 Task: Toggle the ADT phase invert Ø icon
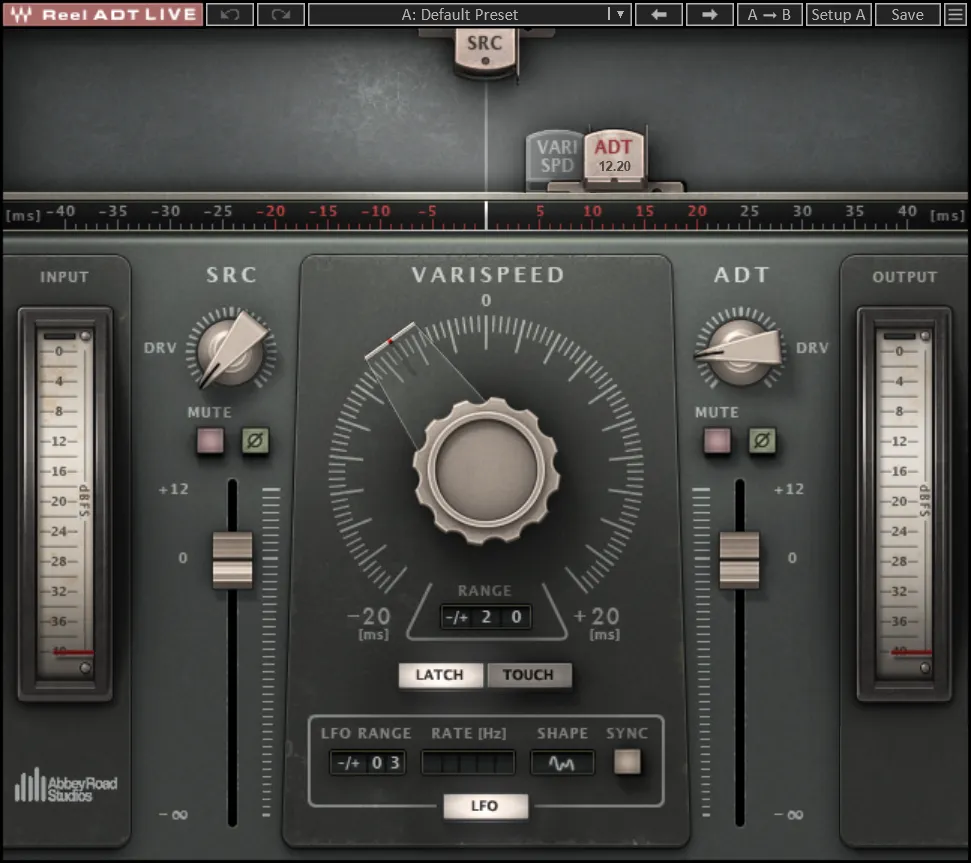[x=761, y=441]
